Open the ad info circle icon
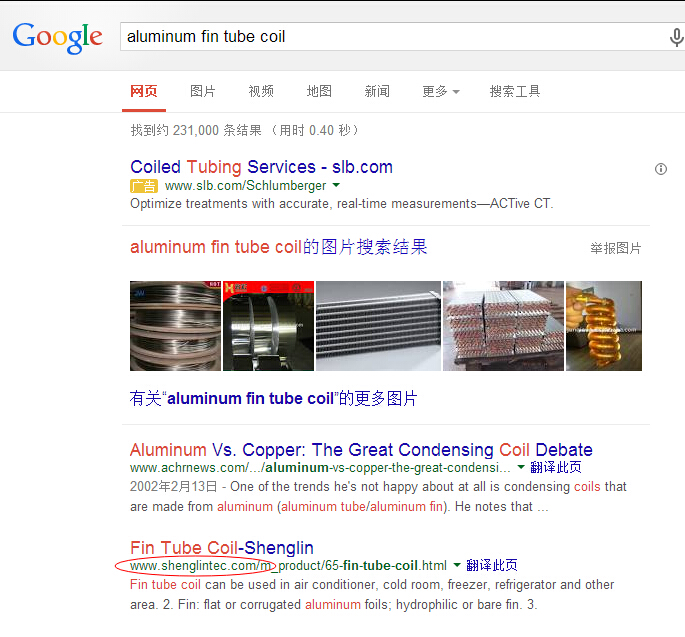The height and width of the screenshot is (637, 685). click(661, 169)
